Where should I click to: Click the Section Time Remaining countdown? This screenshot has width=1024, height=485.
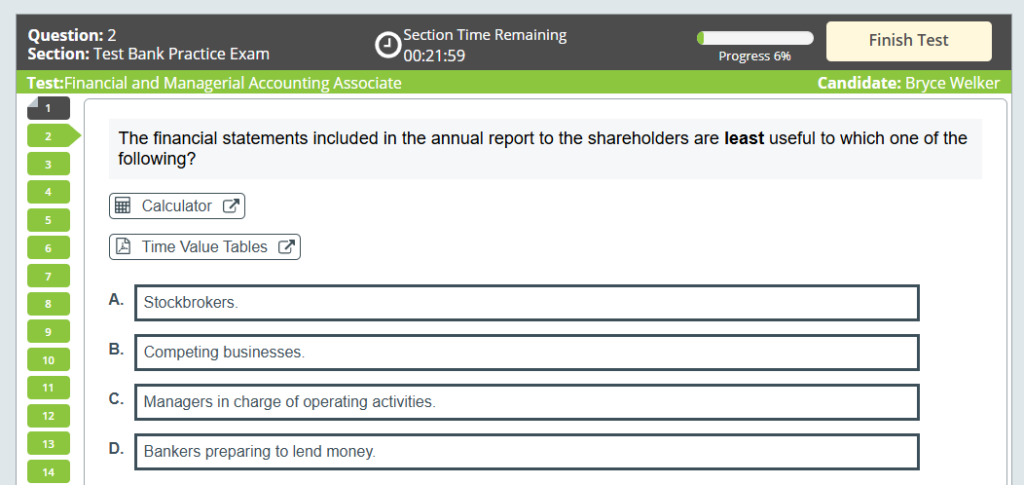tap(434, 56)
